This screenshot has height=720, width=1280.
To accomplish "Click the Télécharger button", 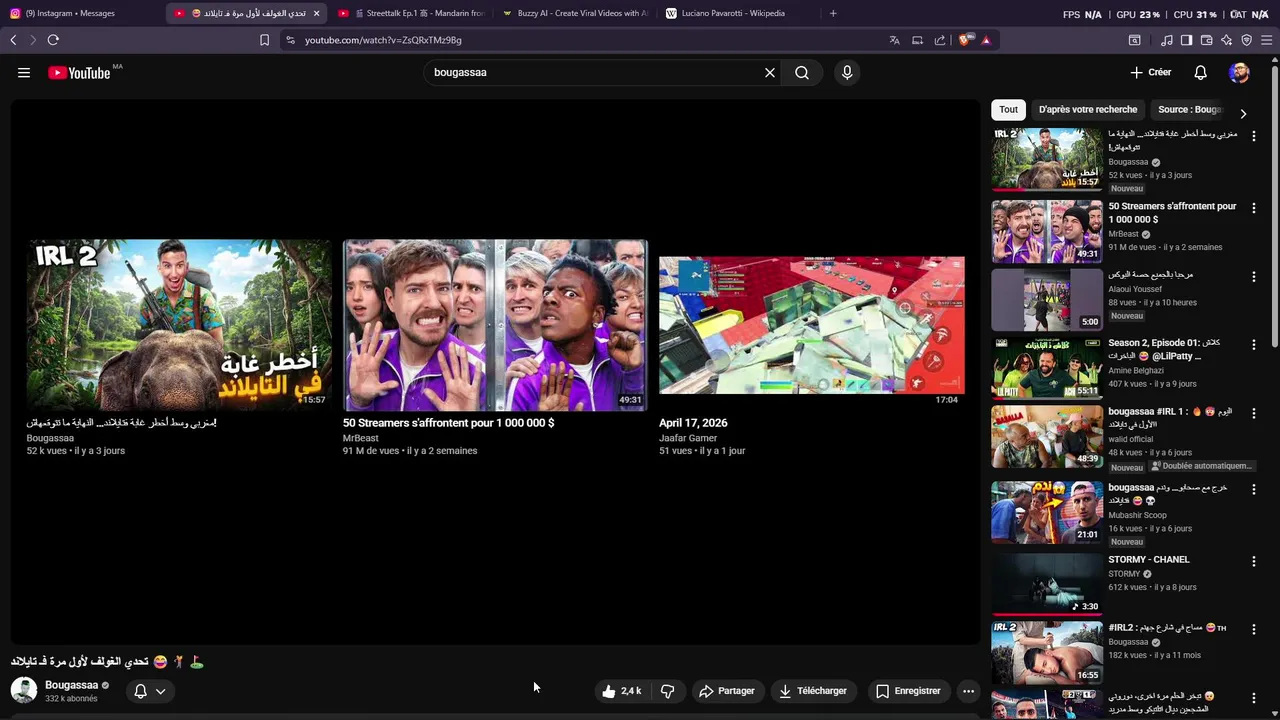I will click(x=813, y=691).
